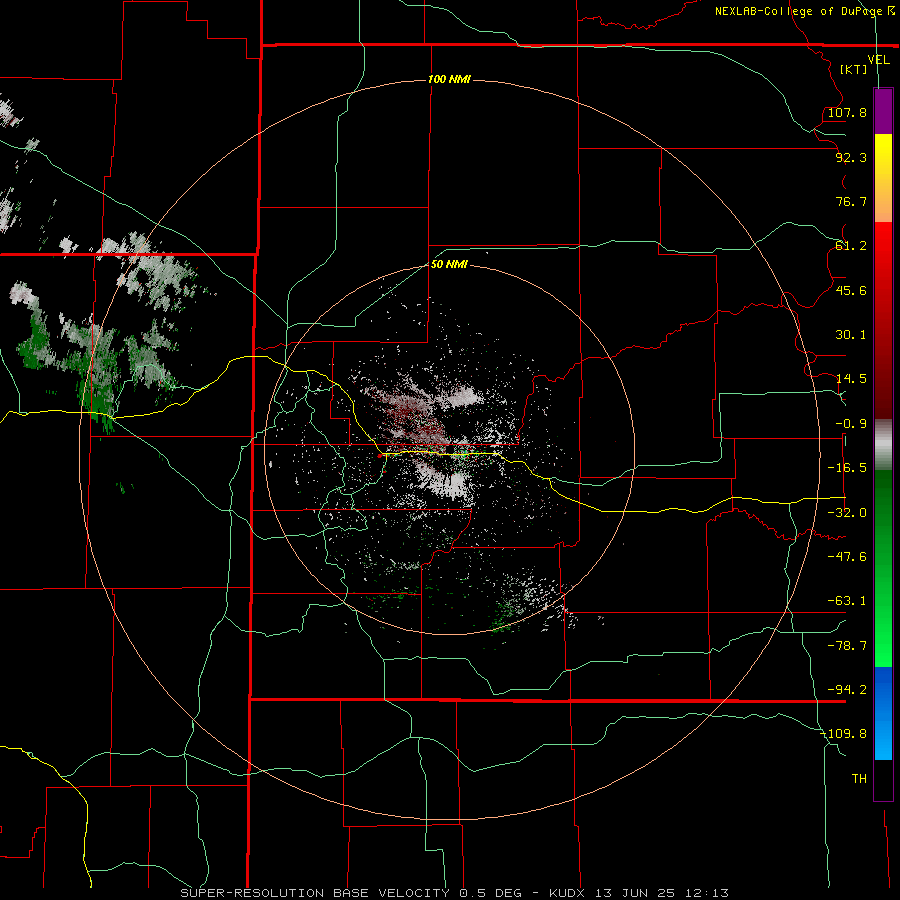Click the purple segment of the velocity colorbar
900x900 pixels.
pyautogui.click(x=883, y=112)
